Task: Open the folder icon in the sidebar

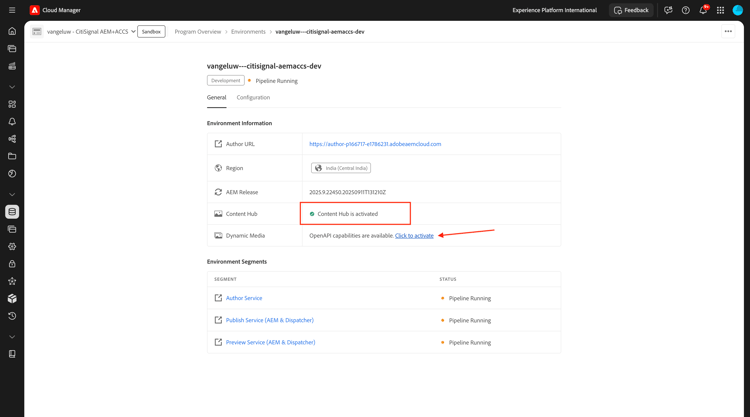Action: 12,156
